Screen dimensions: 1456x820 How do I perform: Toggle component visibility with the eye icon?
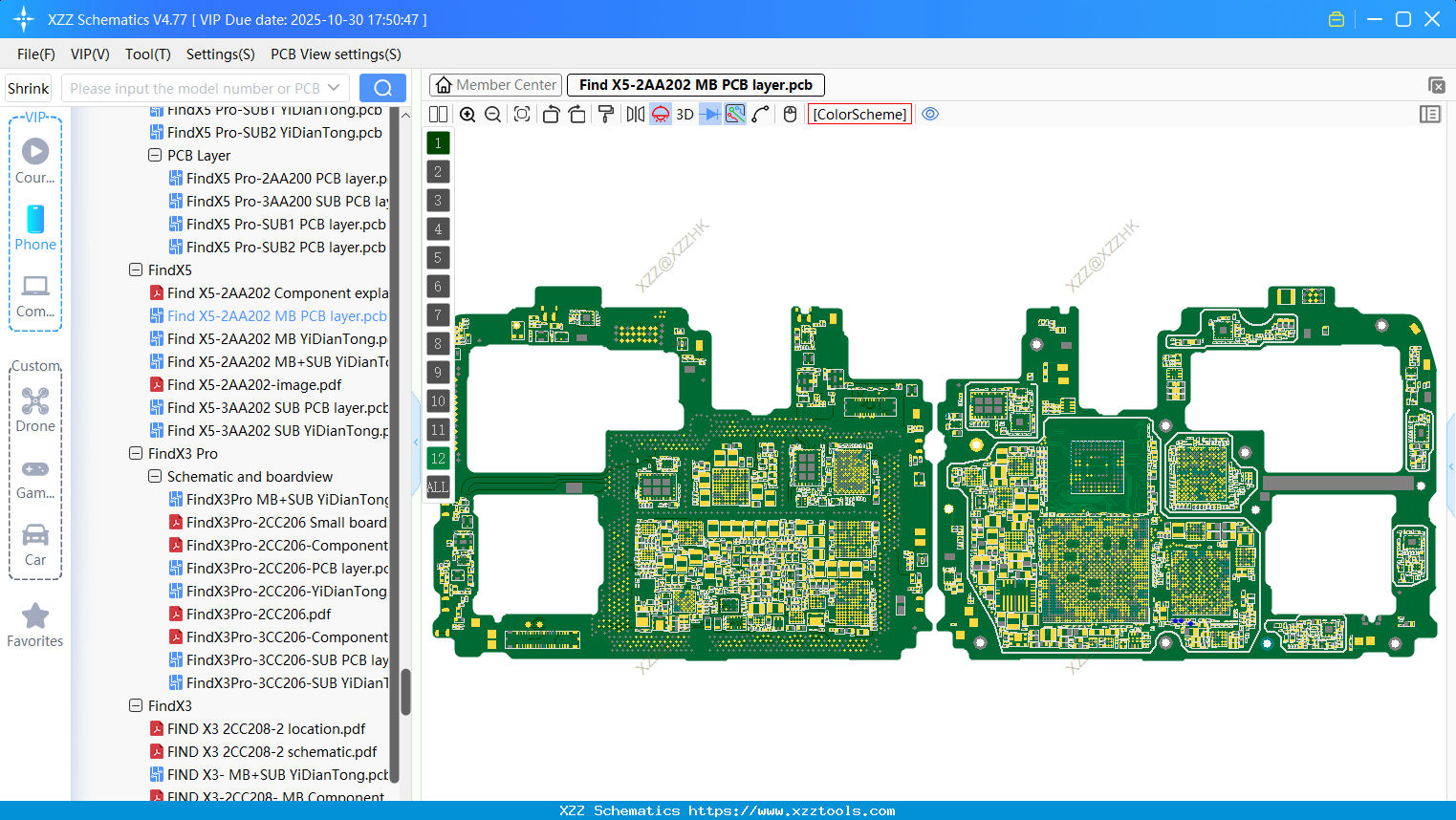930,114
